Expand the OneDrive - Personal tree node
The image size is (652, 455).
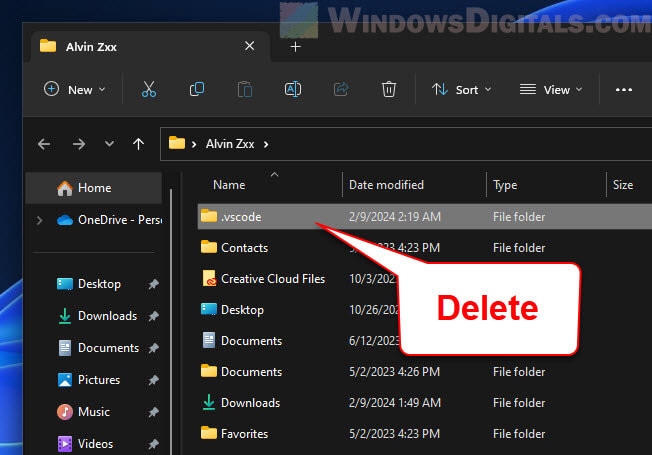point(40,220)
